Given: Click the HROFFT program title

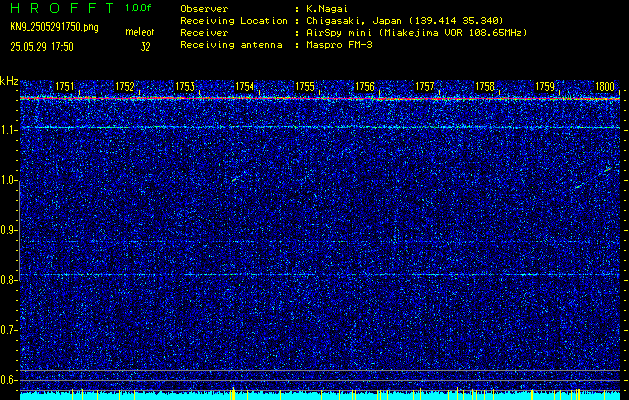Looking at the screenshot, I should tap(62, 8).
